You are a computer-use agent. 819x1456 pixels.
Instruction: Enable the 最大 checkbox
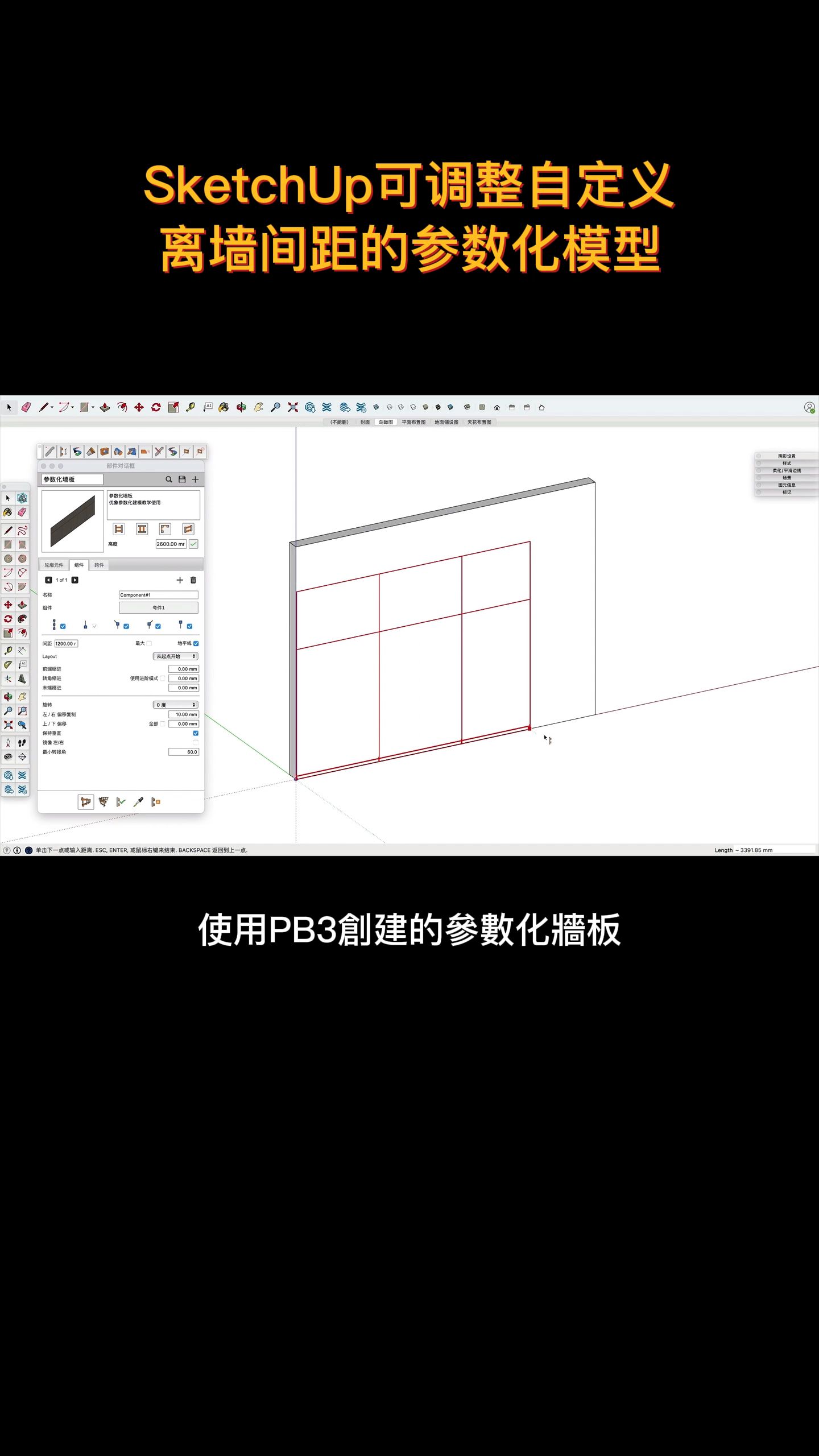[x=149, y=643]
